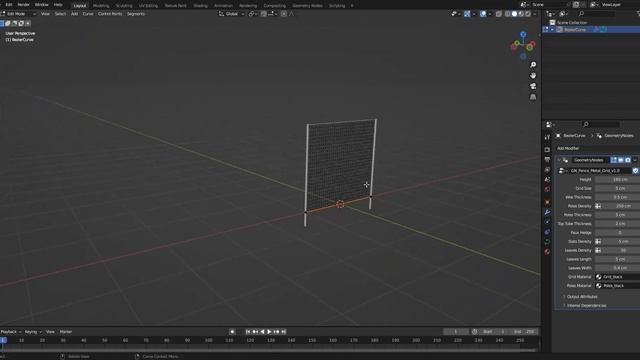The height and width of the screenshot is (360, 640).
Task: Open the shading options dropdown arrow
Action: coord(535,14)
